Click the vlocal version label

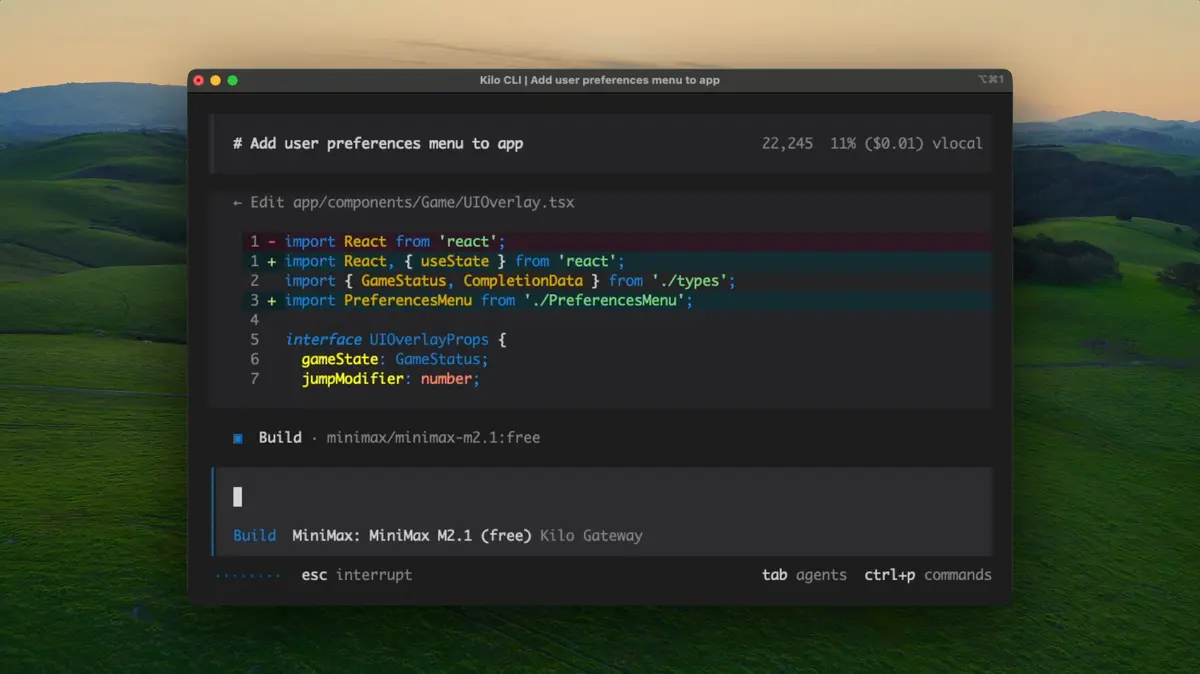coord(957,144)
